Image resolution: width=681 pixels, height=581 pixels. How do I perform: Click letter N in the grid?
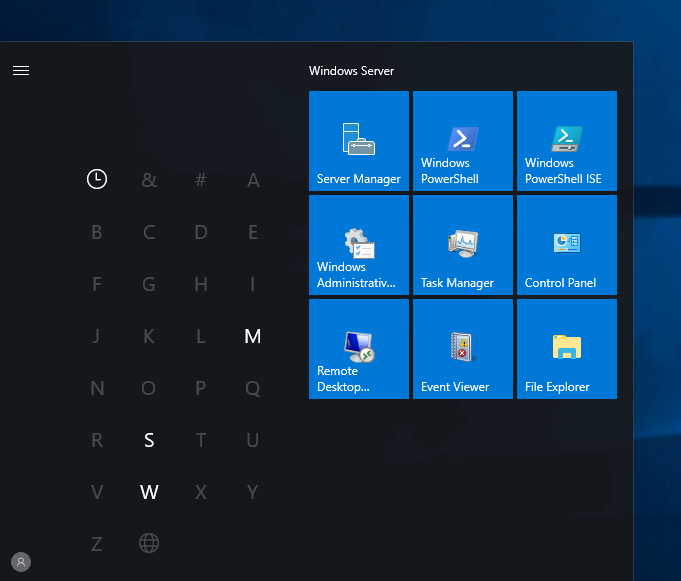(x=97, y=388)
